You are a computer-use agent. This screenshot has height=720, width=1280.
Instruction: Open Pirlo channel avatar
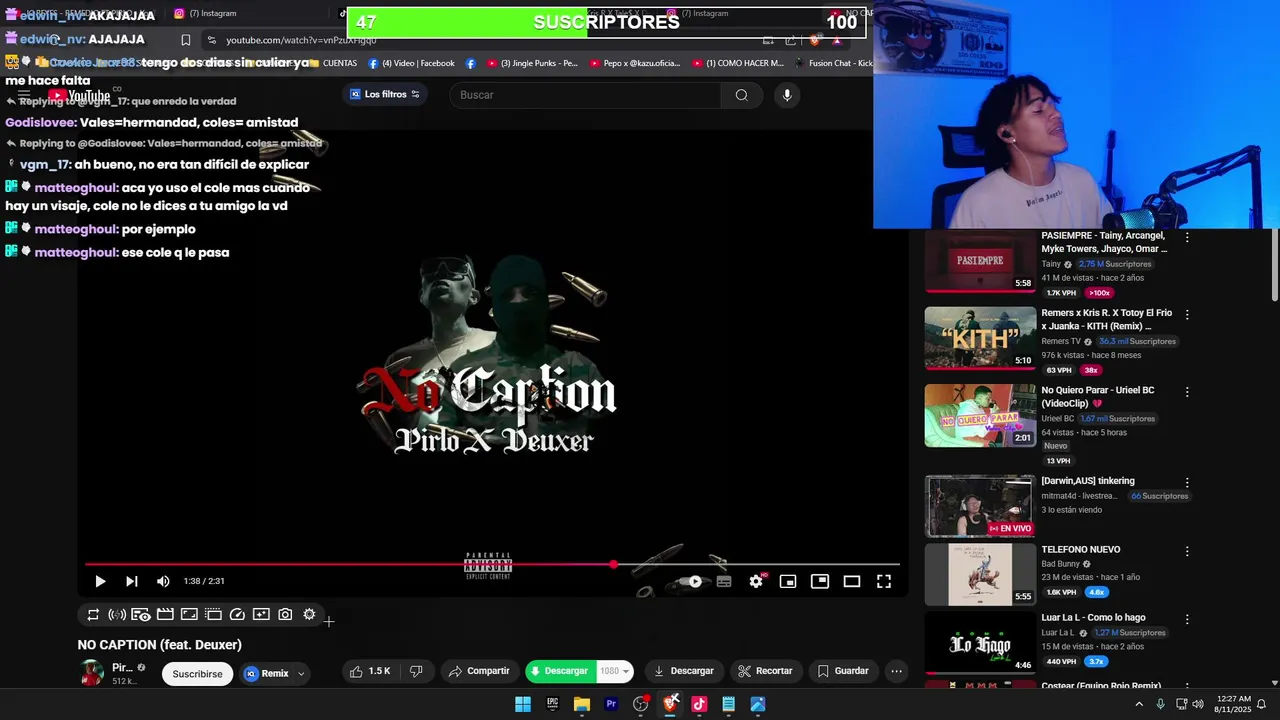91,673
